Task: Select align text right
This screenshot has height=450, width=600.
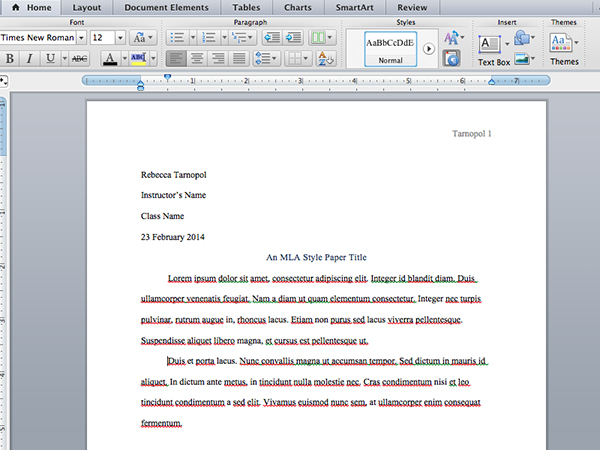Action: tap(218, 59)
